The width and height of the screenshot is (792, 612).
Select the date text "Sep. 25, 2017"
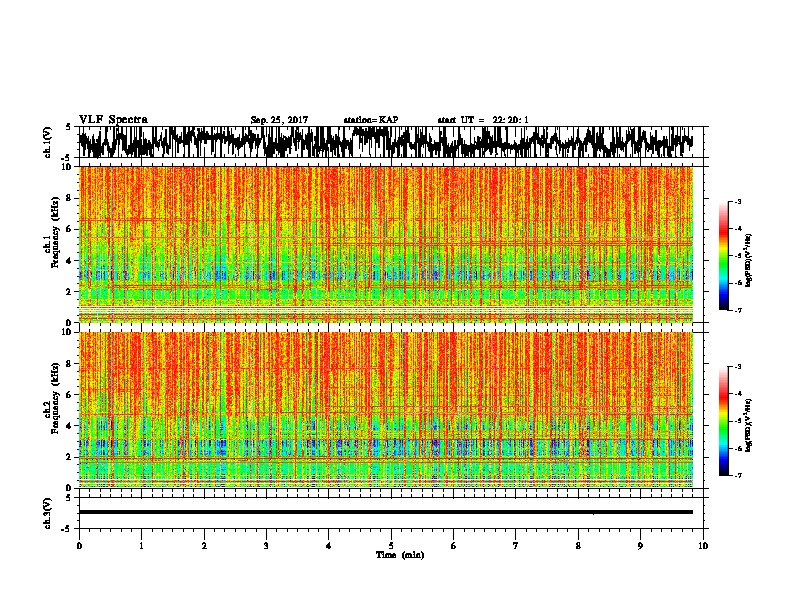(x=279, y=120)
